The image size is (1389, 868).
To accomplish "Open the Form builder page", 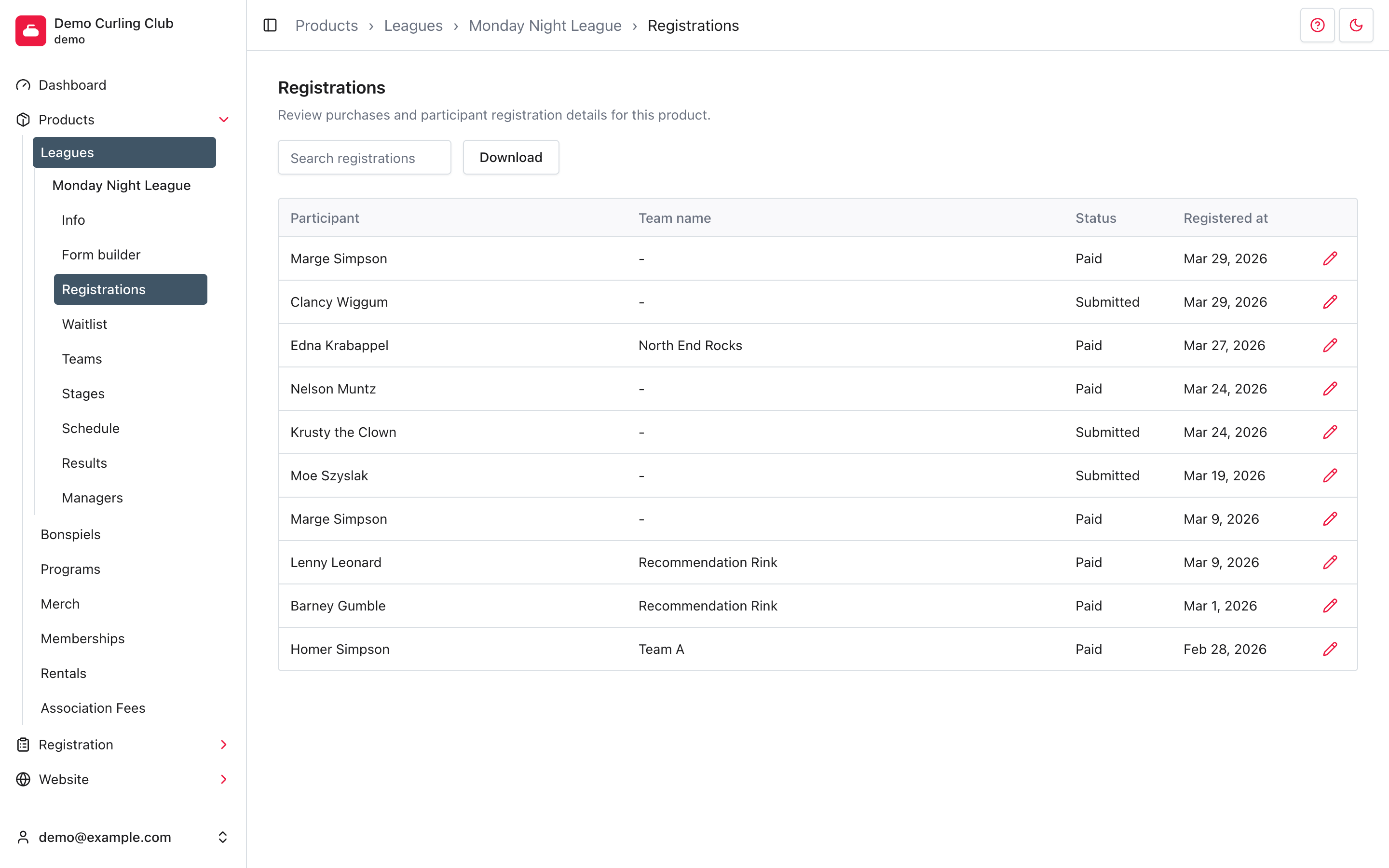I will [101, 254].
